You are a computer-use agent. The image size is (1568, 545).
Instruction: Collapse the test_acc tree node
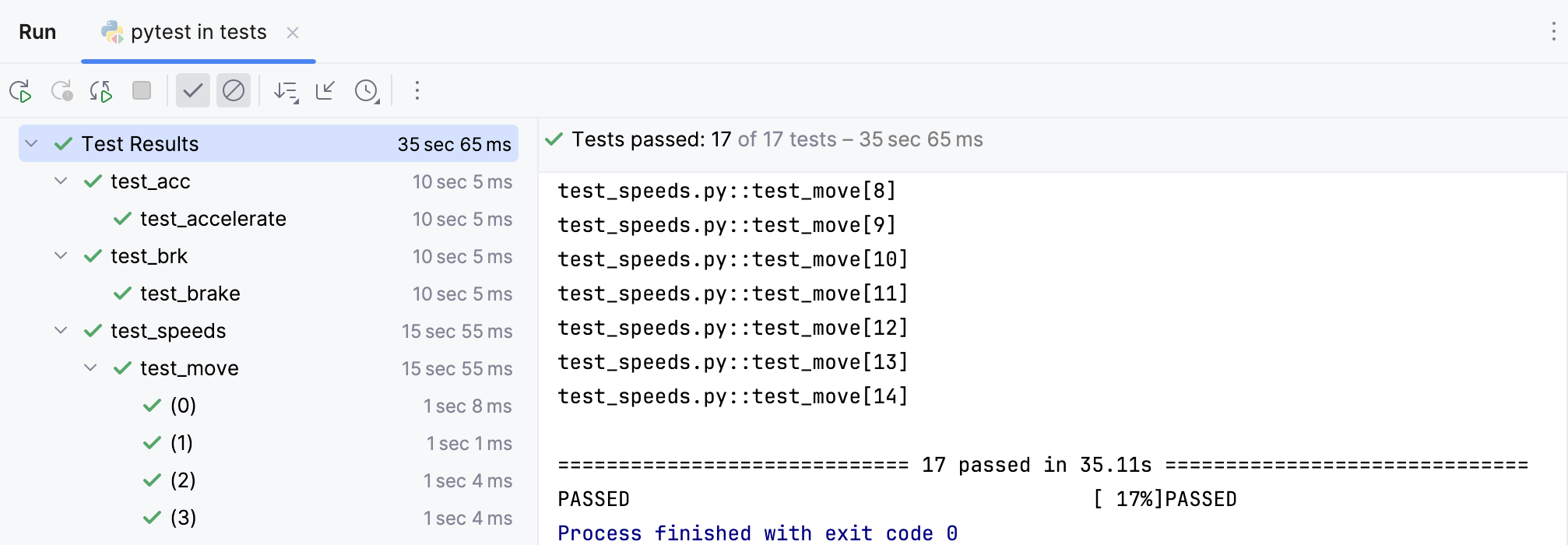[x=61, y=181]
